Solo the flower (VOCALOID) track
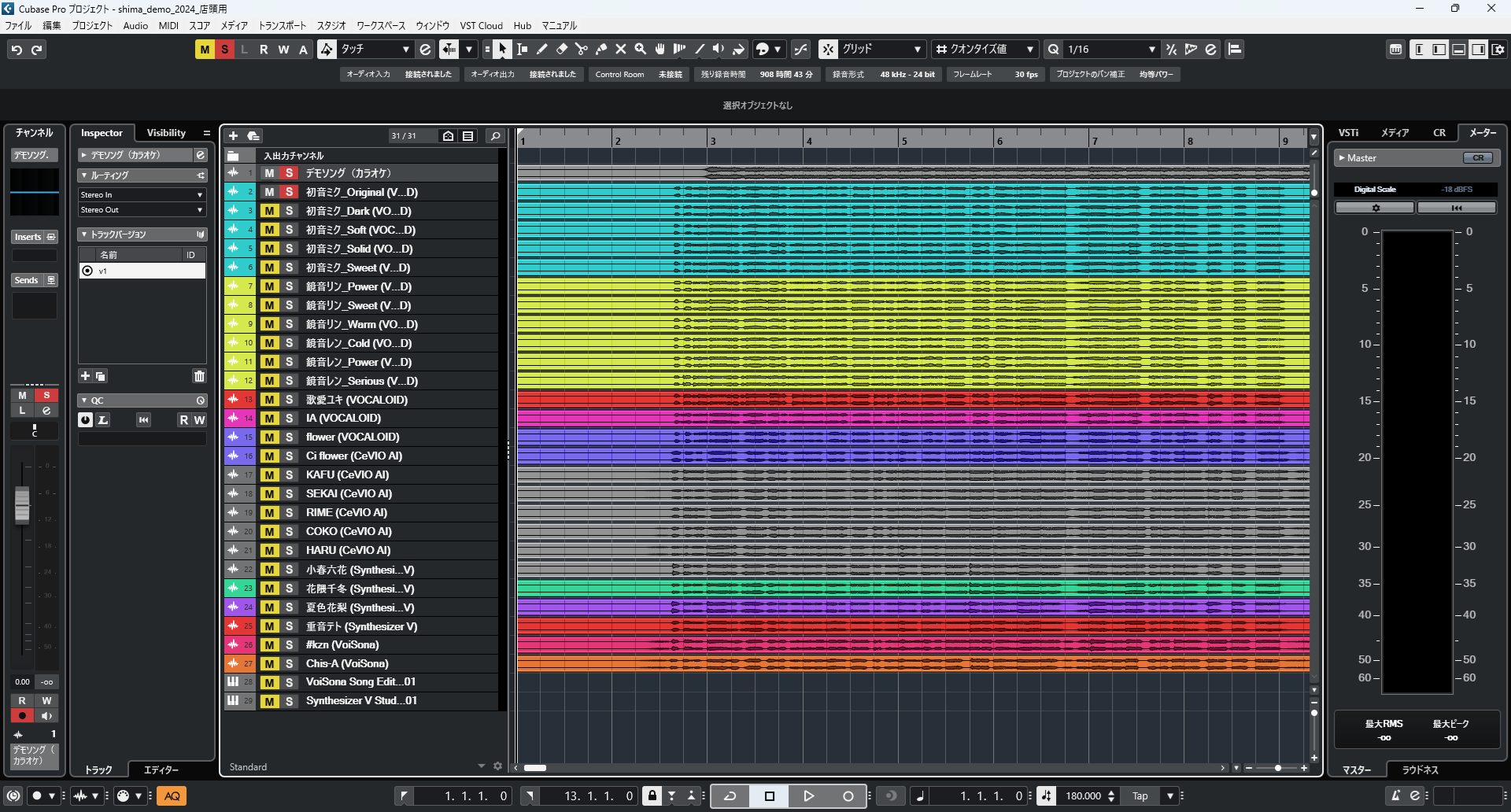1511x812 pixels. [289, 437]
